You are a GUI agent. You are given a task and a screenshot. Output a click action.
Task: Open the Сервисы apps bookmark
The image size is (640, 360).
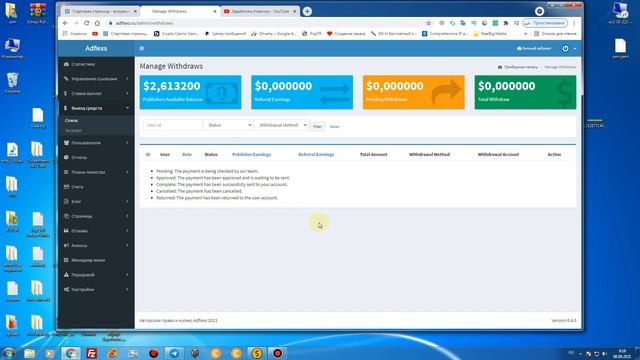pos(75,34)
